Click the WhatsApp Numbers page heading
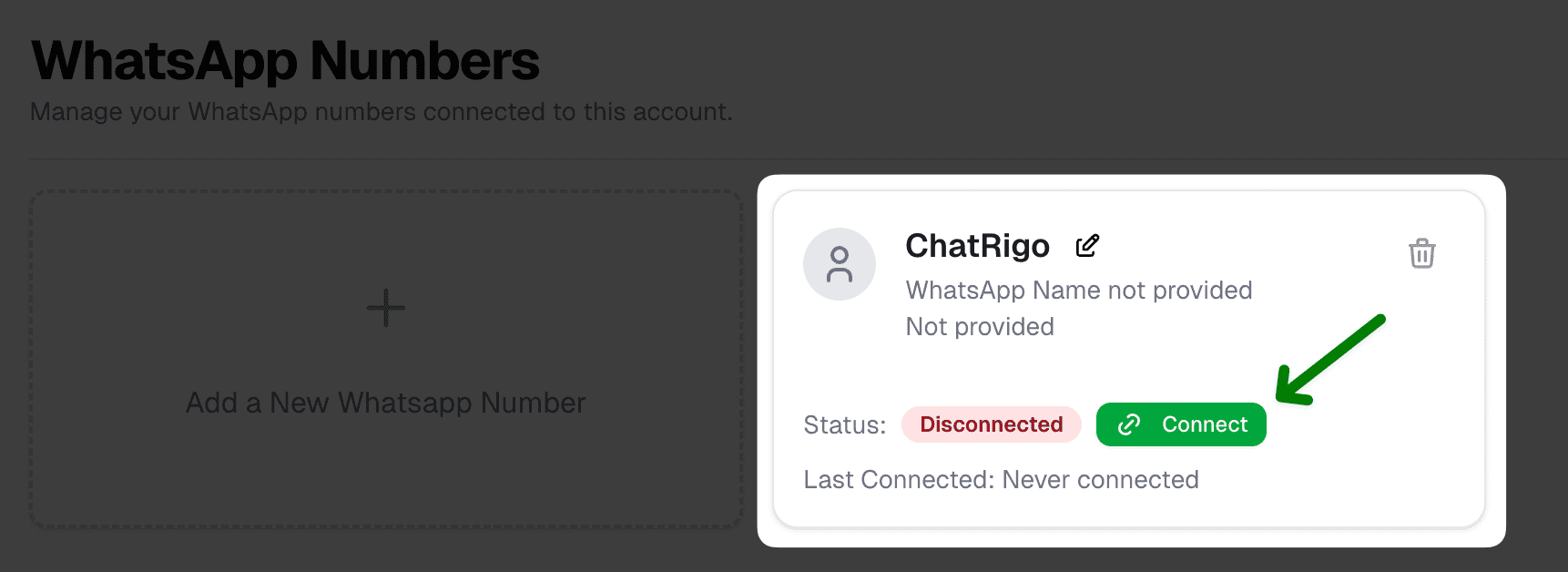Image resolution: width=1568 pixels, height=572 pixels. 285,61
